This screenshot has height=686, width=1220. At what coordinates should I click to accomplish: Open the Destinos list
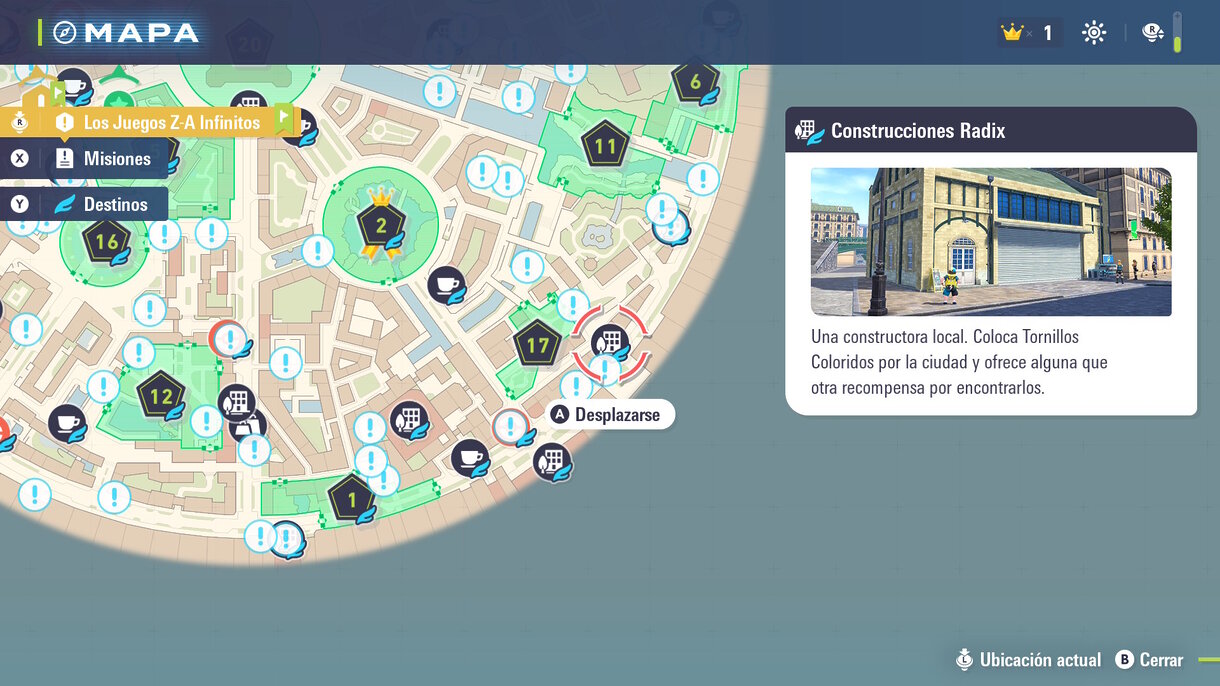pyautogui.click(x=115, y=204)
